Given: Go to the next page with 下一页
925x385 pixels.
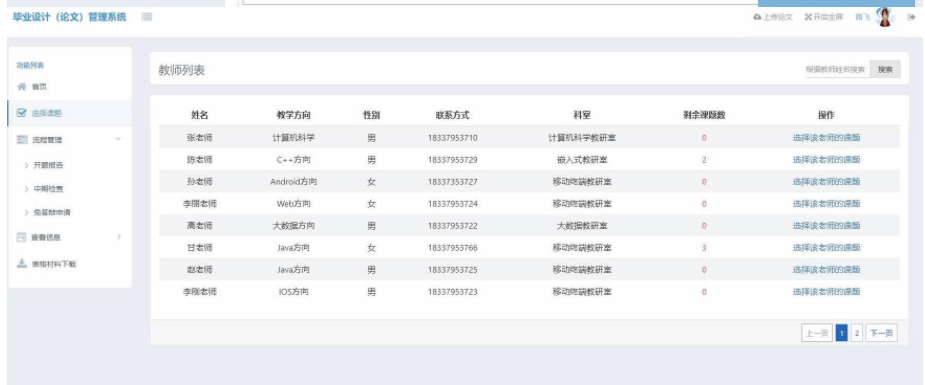Looking at the screenshot, I should [881, 334].
